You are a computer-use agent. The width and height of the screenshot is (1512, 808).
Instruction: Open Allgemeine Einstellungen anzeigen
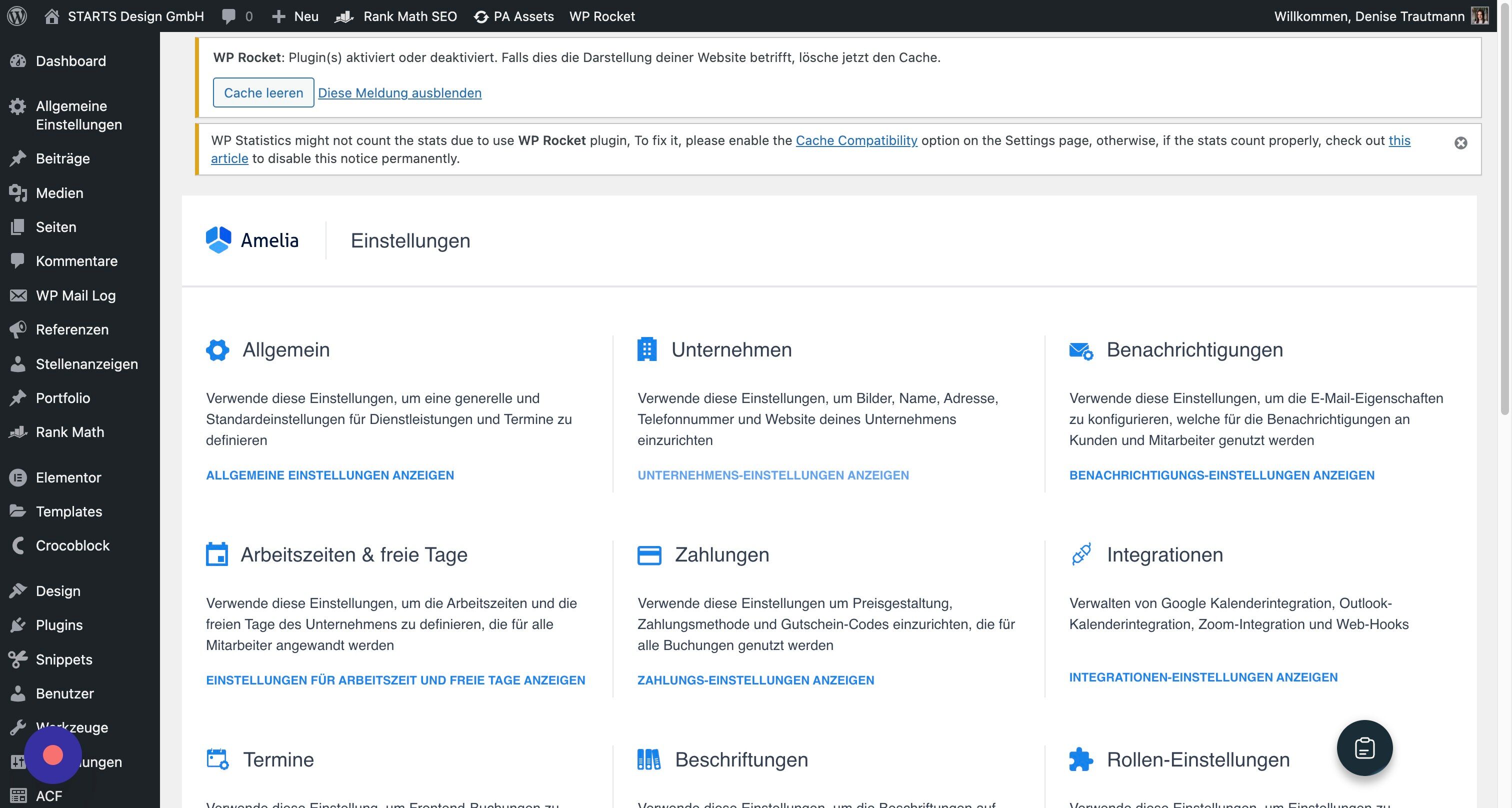tap(330, 475)
